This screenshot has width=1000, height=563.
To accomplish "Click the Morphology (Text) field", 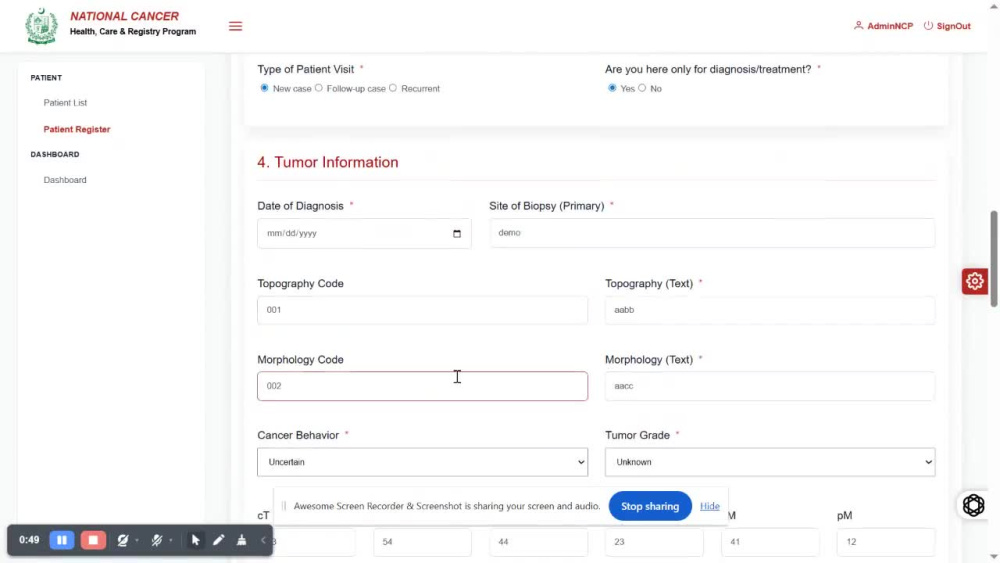I will point(770,386).
